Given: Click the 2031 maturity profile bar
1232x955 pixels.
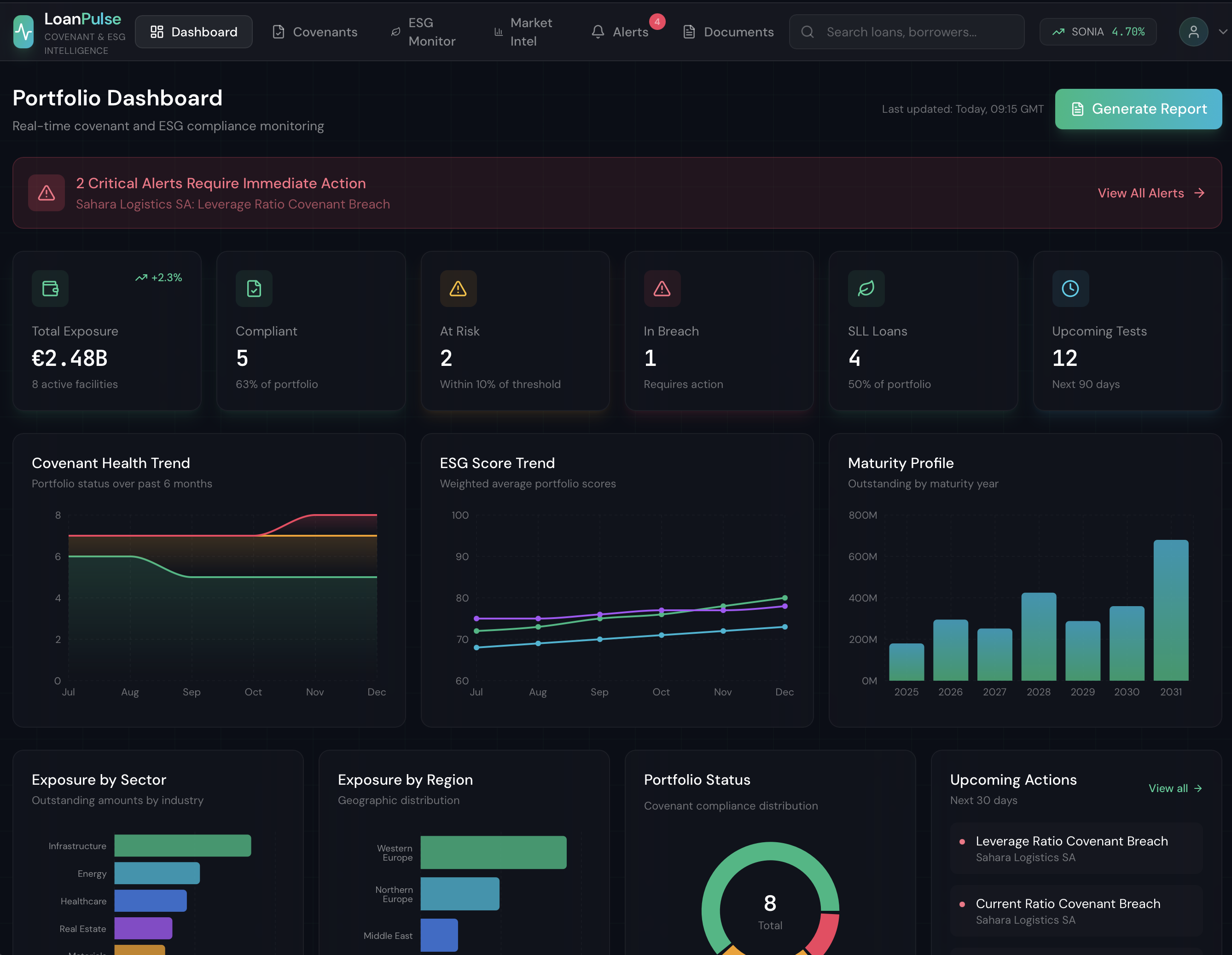Looking at the screenshot, I should (x=1170, y=610).
